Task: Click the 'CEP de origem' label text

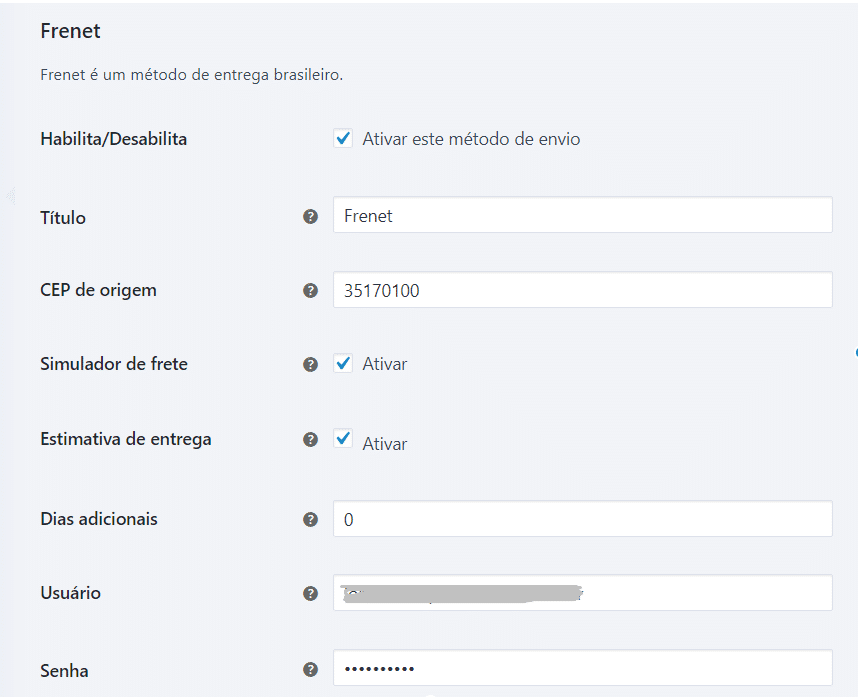Action: click(98, 290)
